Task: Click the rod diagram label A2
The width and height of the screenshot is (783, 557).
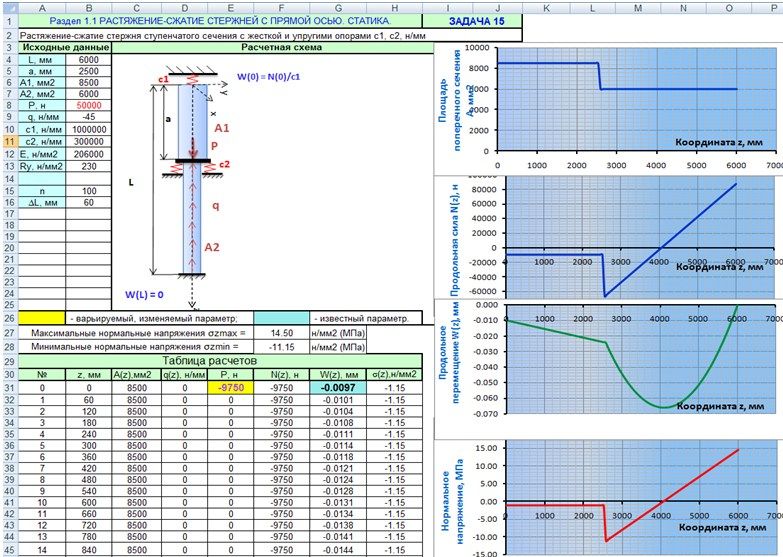Action: [x=211, y=246]
